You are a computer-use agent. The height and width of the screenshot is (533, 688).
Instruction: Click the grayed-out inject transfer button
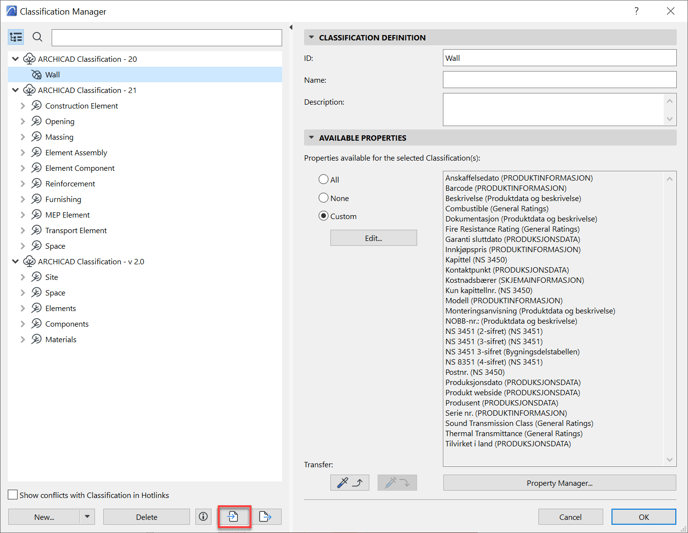397,483
